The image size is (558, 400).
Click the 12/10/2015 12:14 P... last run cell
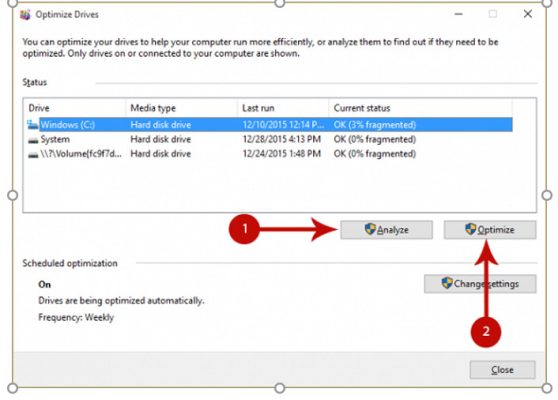coord(283,125)
